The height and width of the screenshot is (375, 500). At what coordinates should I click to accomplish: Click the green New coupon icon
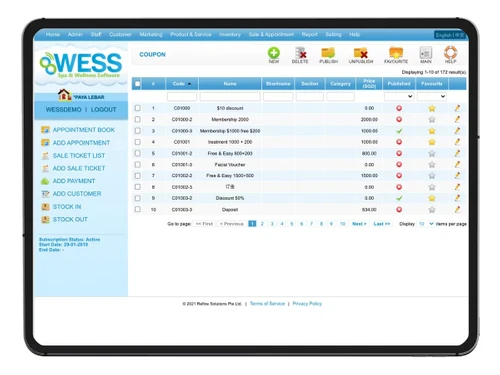tap(274, 53)
